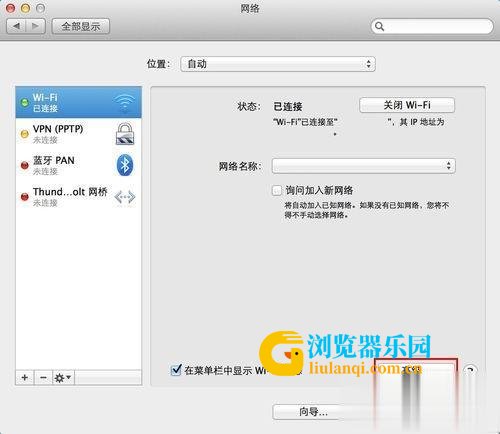Click the Thunderbolt bridge arrows icon
500x434 pixels.
pos(125,197)
